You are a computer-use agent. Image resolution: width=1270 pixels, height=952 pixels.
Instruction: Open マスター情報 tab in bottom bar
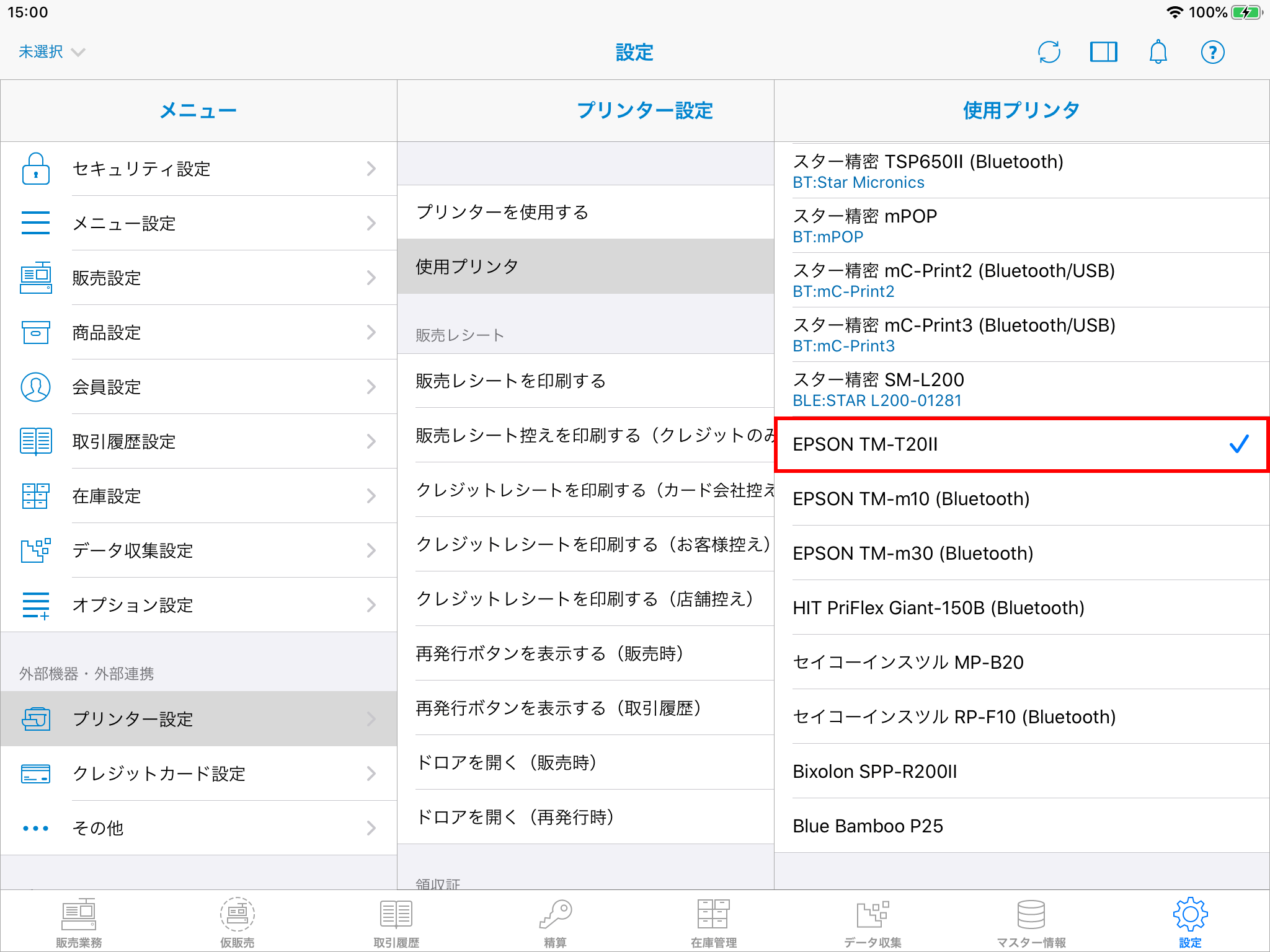coord(1031,923)
